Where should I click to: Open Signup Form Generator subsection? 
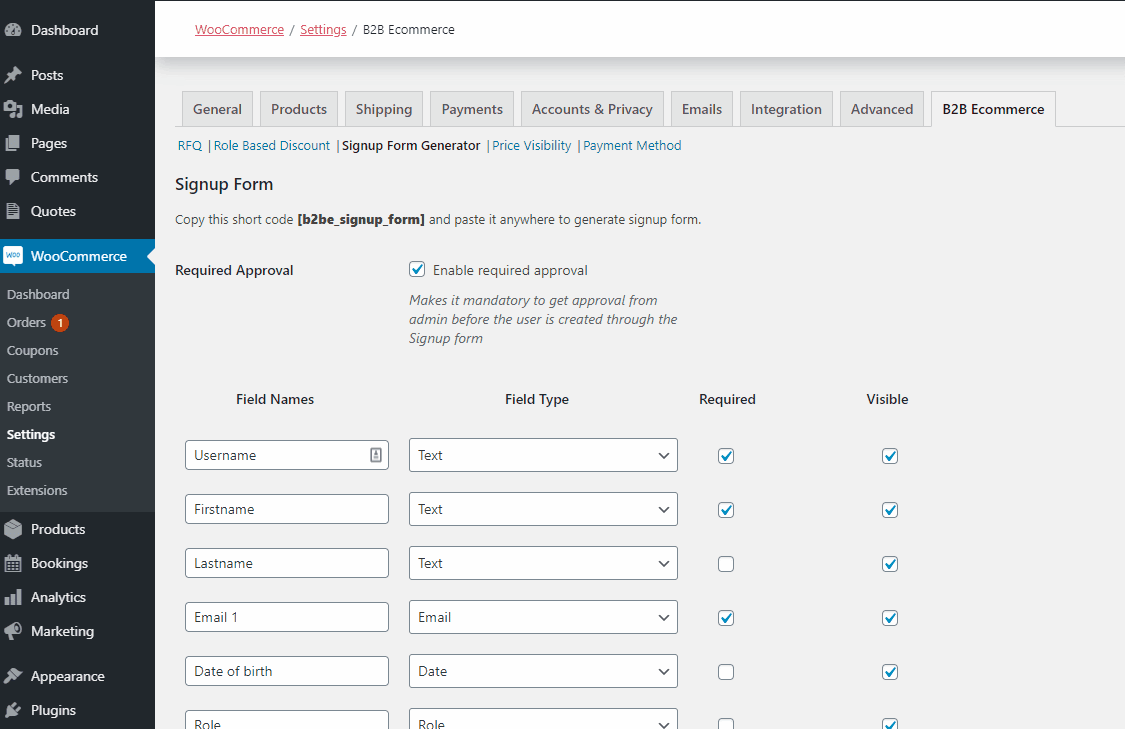411,146
